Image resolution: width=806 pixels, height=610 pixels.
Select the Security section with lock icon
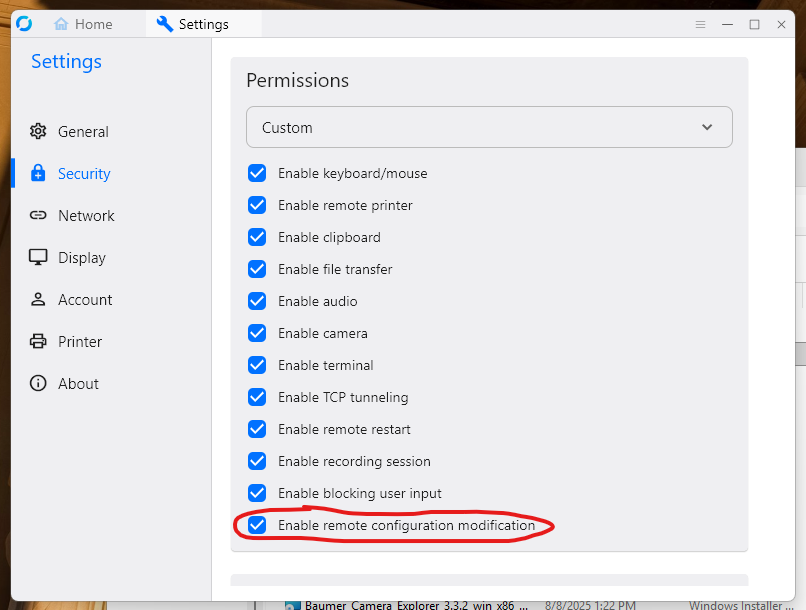point(84,173)
